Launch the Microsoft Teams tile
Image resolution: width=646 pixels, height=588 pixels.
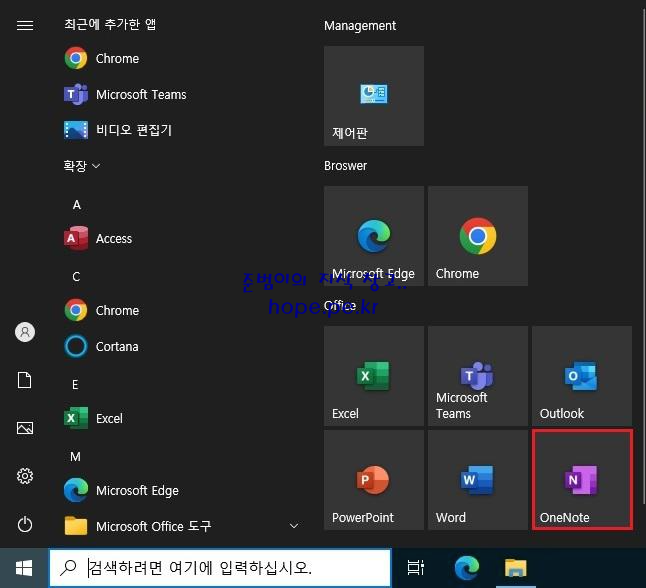tap(478, 376)
